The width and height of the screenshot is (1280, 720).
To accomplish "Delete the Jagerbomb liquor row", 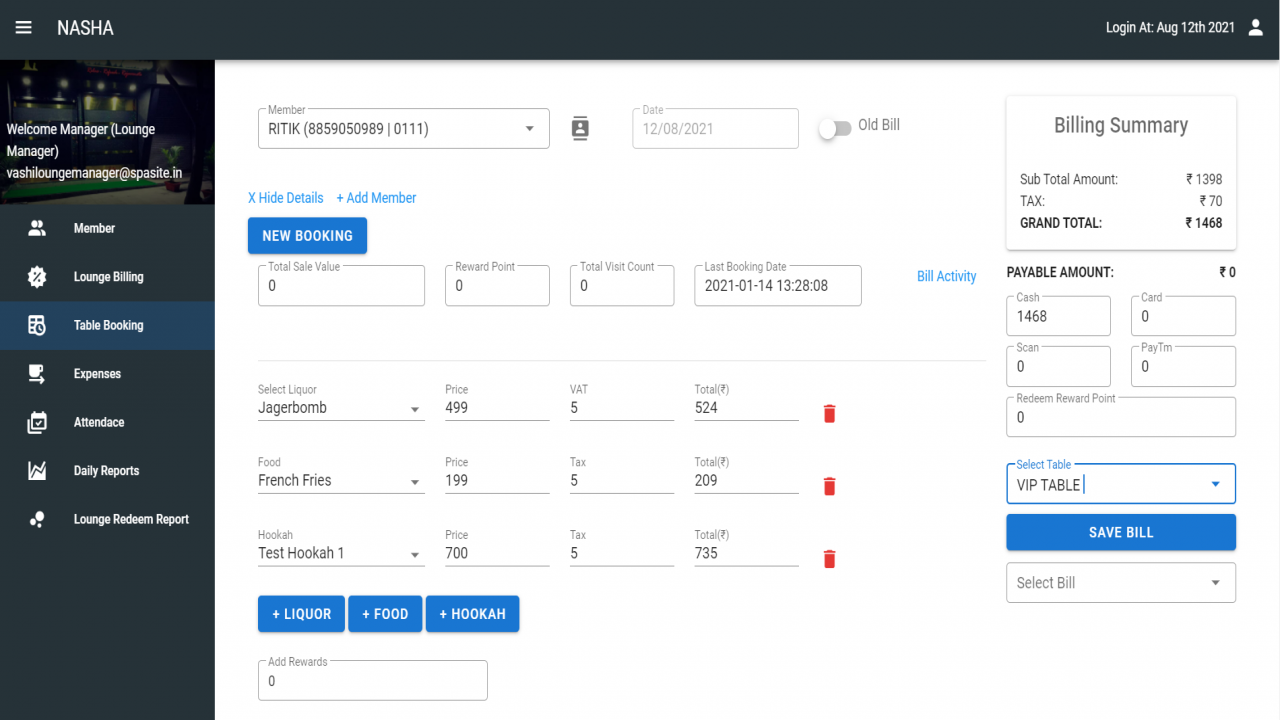I will pos(829,413).
